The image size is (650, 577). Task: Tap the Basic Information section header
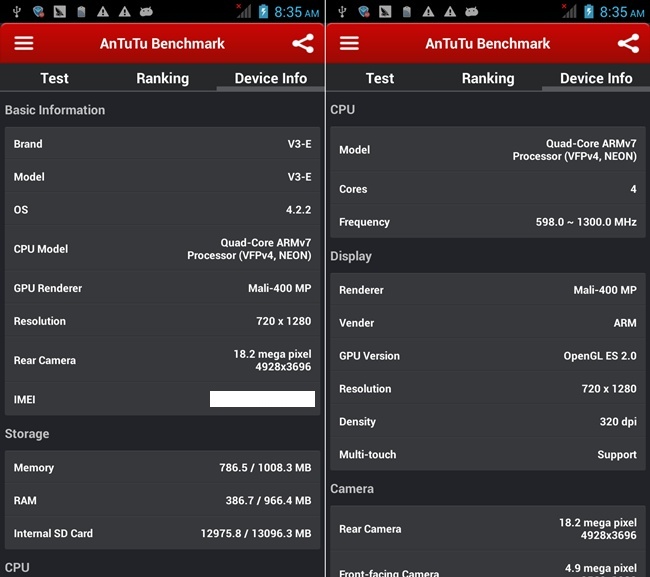(x=55, y=110)
